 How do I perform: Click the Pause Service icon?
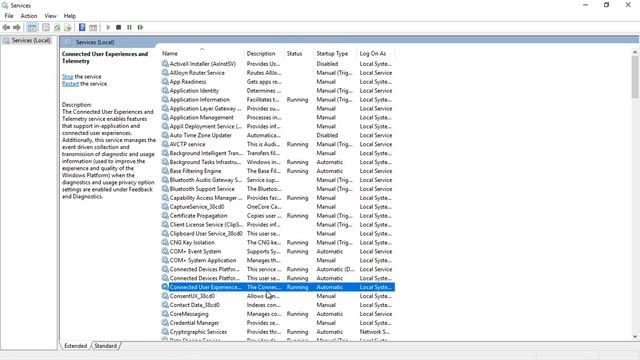coord(129,27)
